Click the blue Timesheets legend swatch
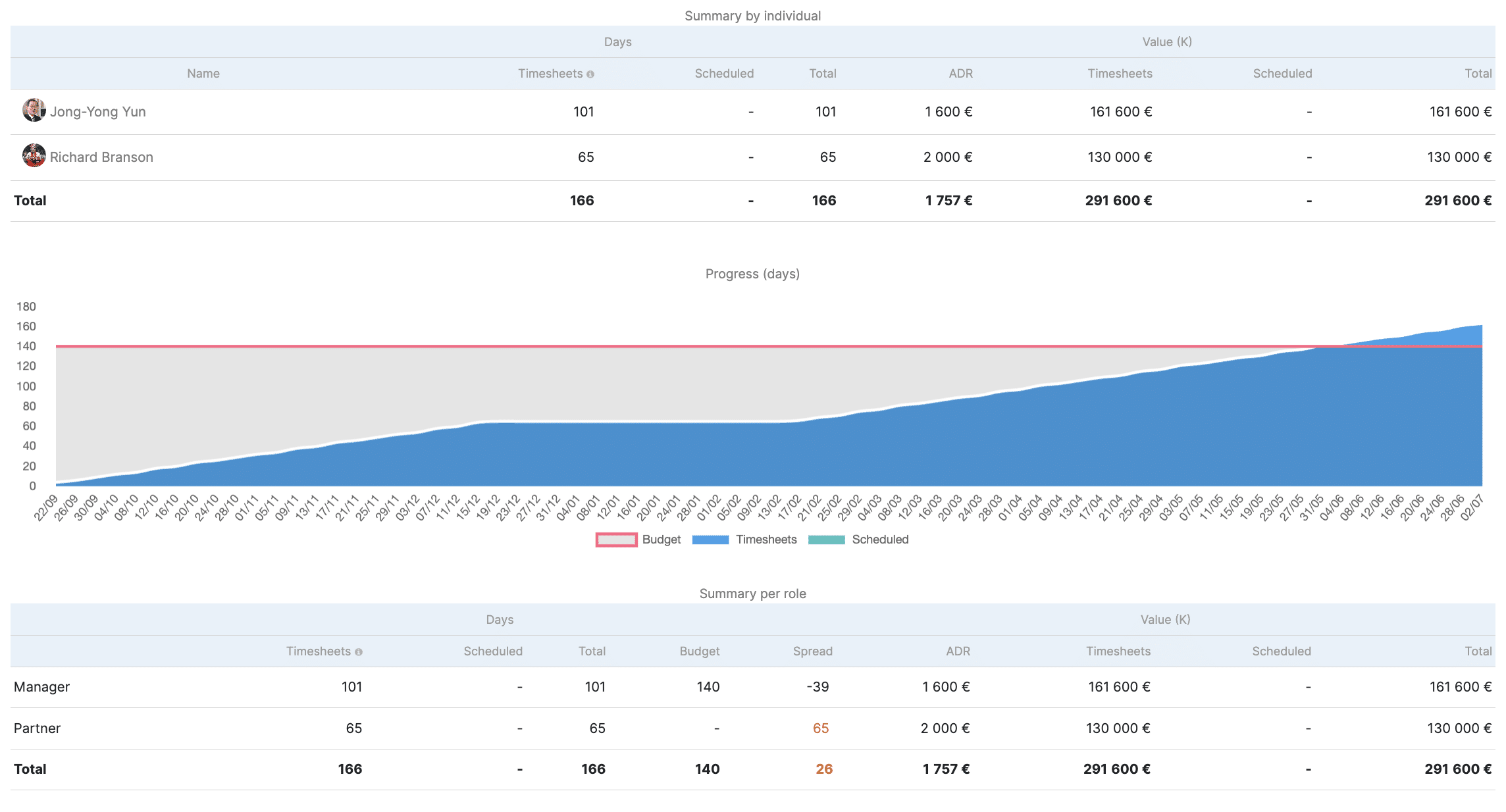Viewport: 1506px width, 812px height. (x=710, y=540)
